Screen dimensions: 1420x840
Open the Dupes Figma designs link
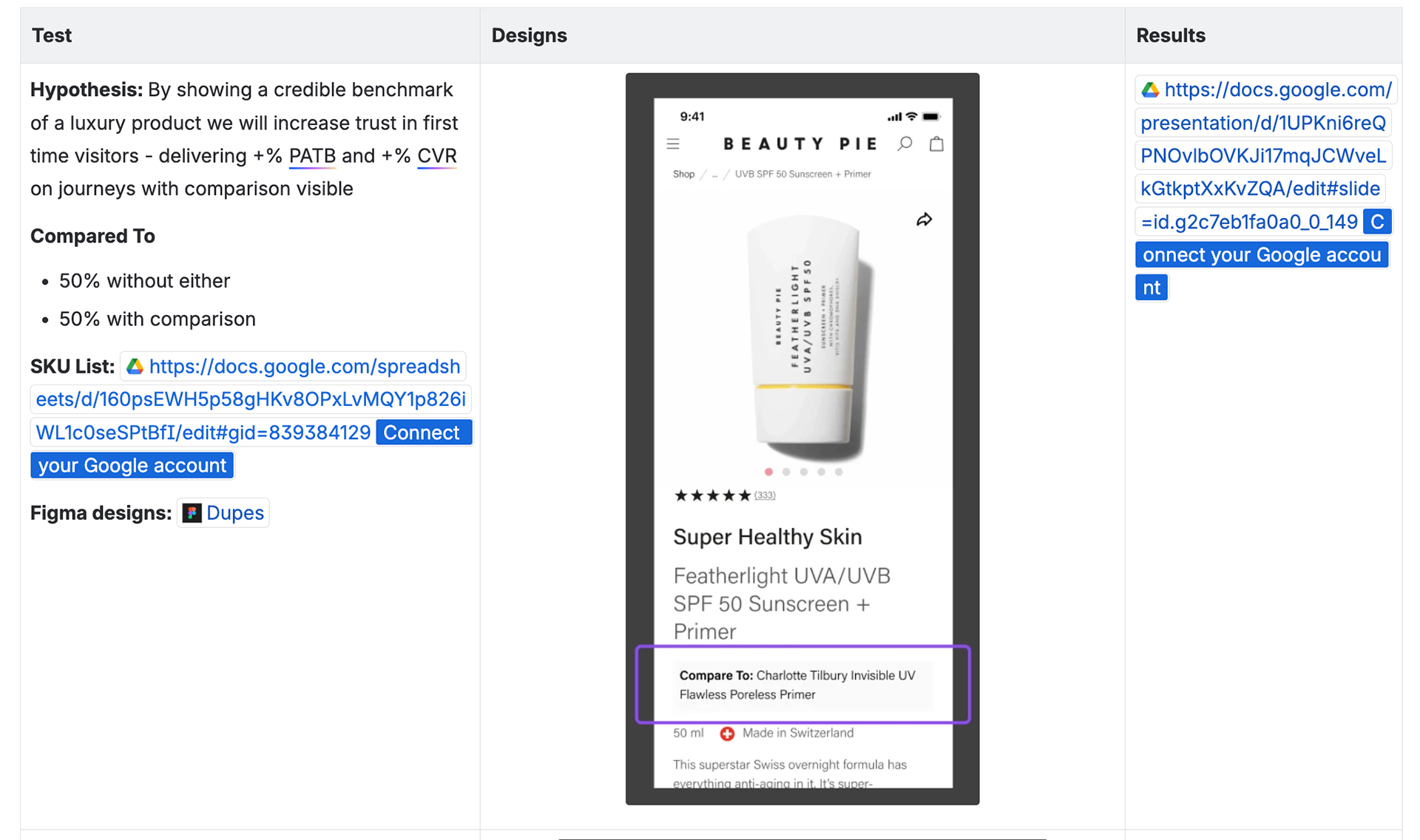point(234,513)
